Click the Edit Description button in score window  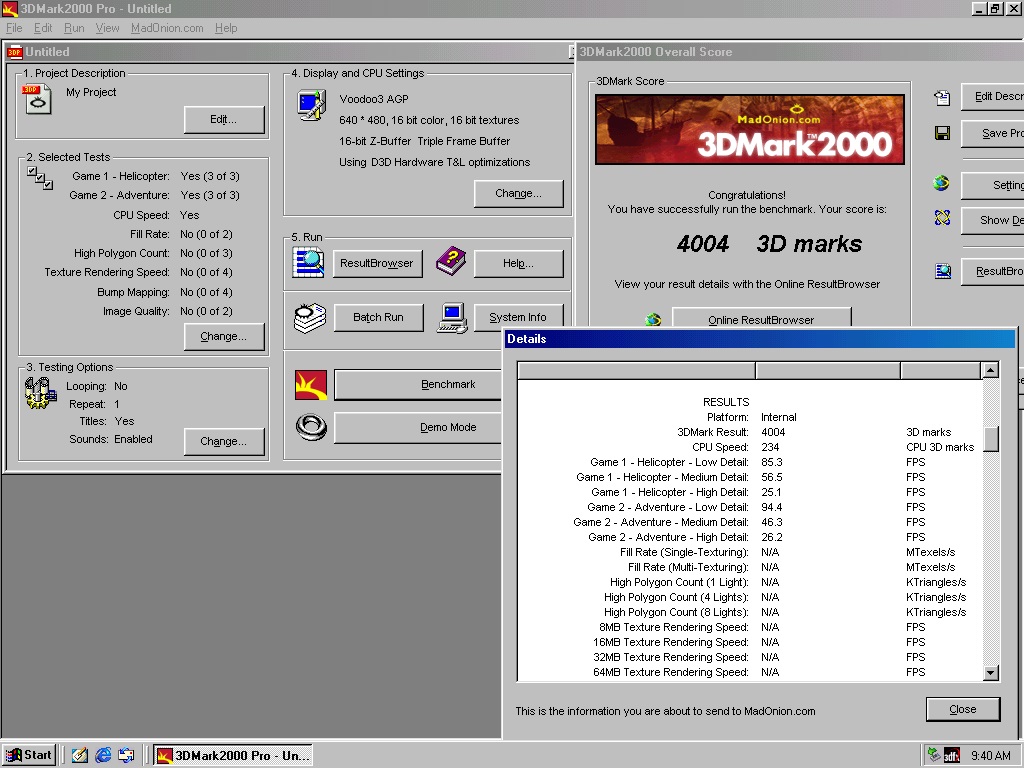(993, 97)
